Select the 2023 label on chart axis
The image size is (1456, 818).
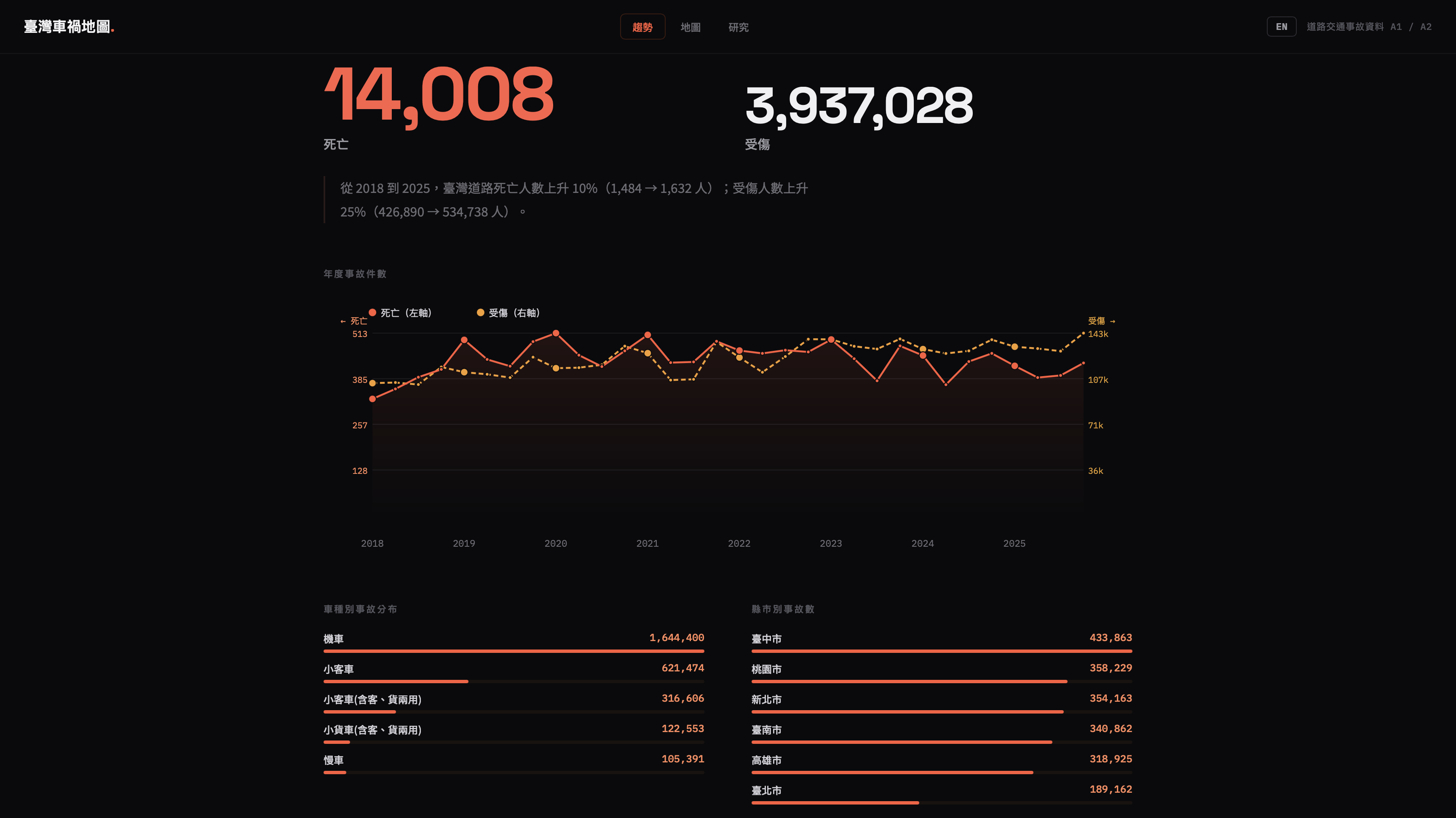(830, 543)
